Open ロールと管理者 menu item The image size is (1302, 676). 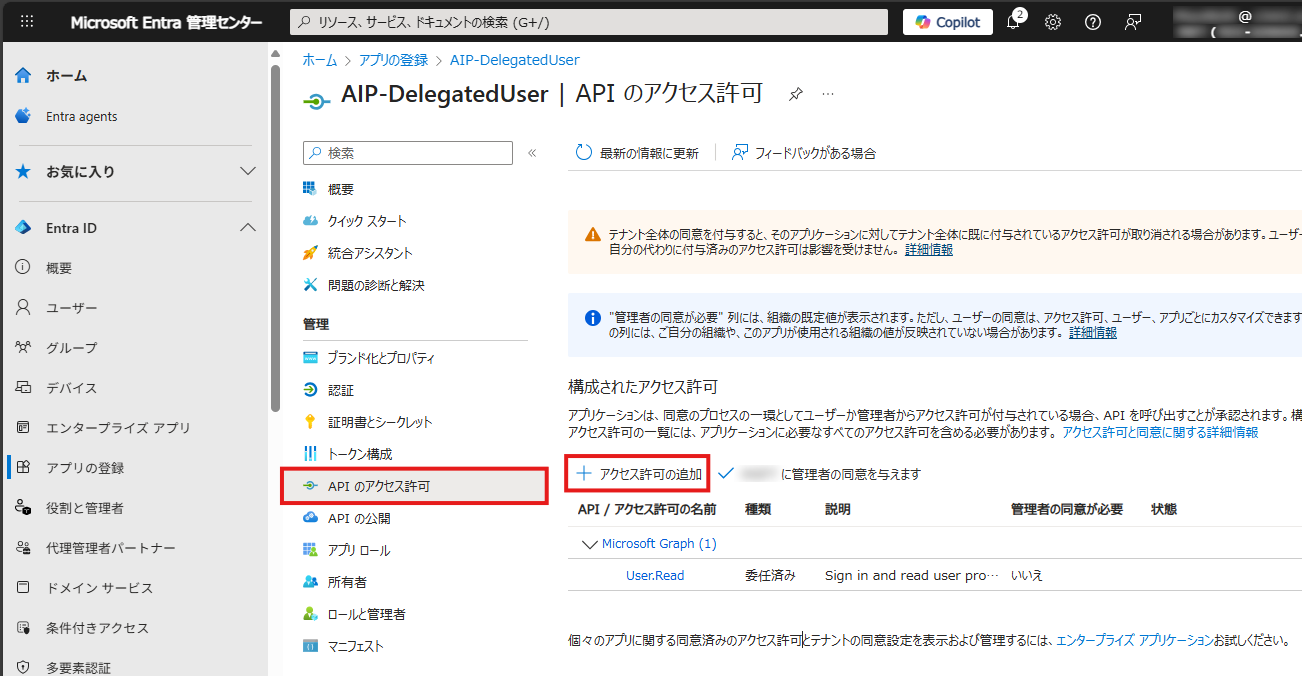(366, 614)
